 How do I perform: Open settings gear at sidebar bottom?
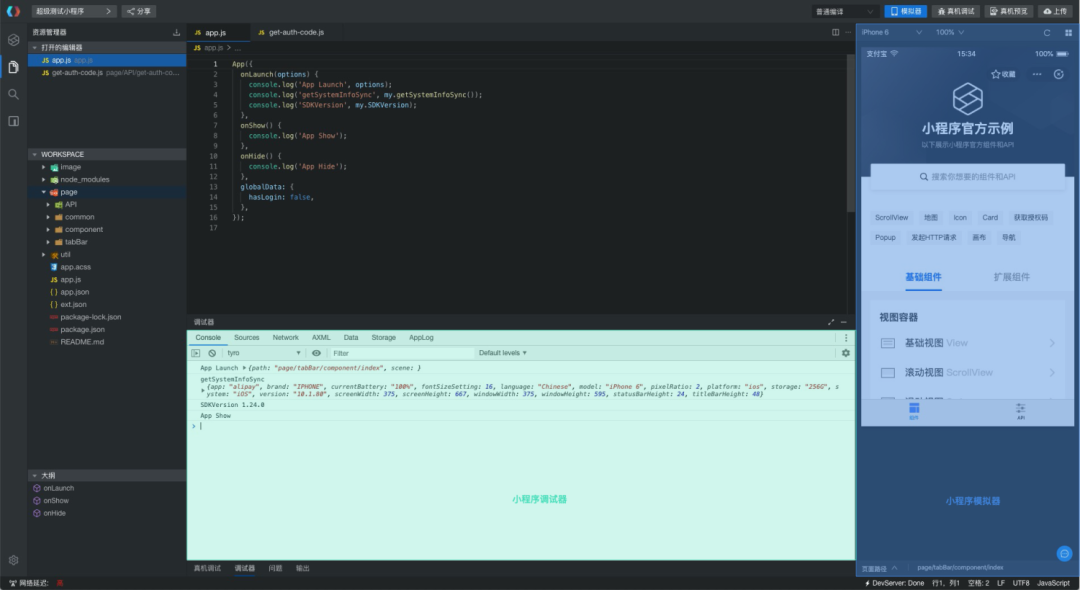[x=13, y=560]
